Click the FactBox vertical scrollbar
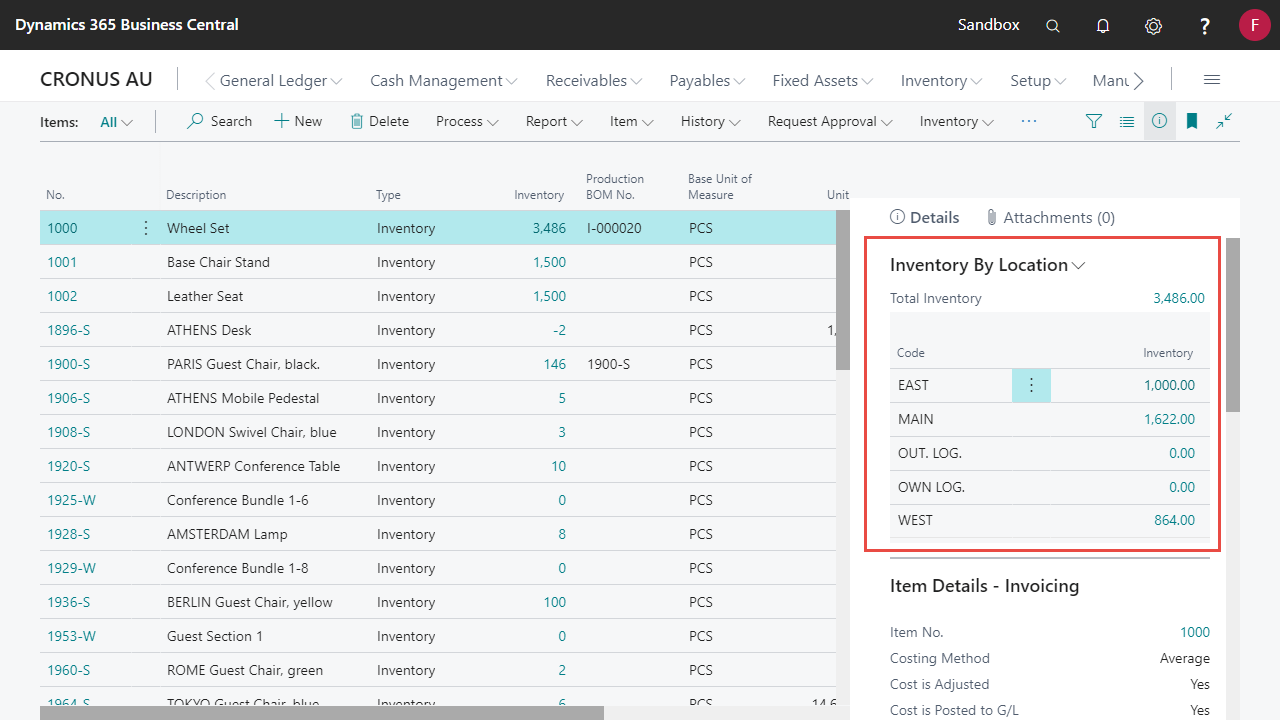This screenshot has height=720, width=1280. coord(1232,325)
